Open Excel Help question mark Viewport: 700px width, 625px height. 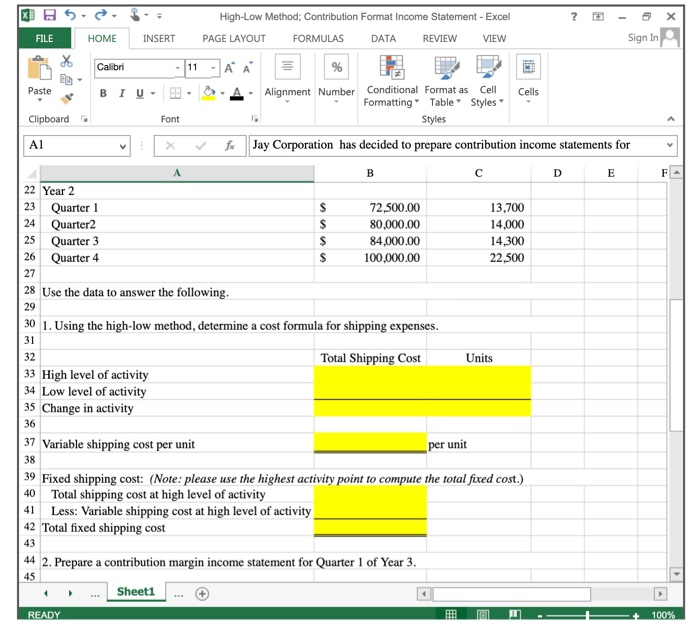click(x=574, y=17)
